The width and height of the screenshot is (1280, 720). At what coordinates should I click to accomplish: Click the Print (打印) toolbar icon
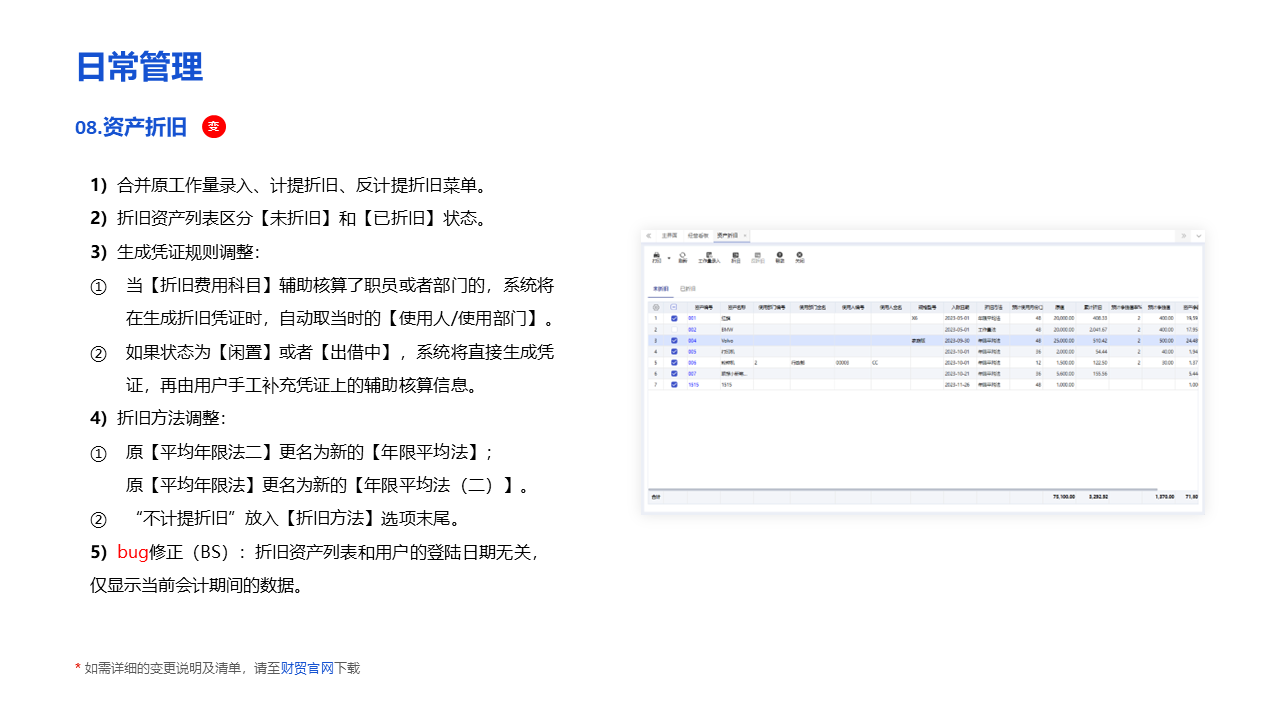(x=656, y=257)
